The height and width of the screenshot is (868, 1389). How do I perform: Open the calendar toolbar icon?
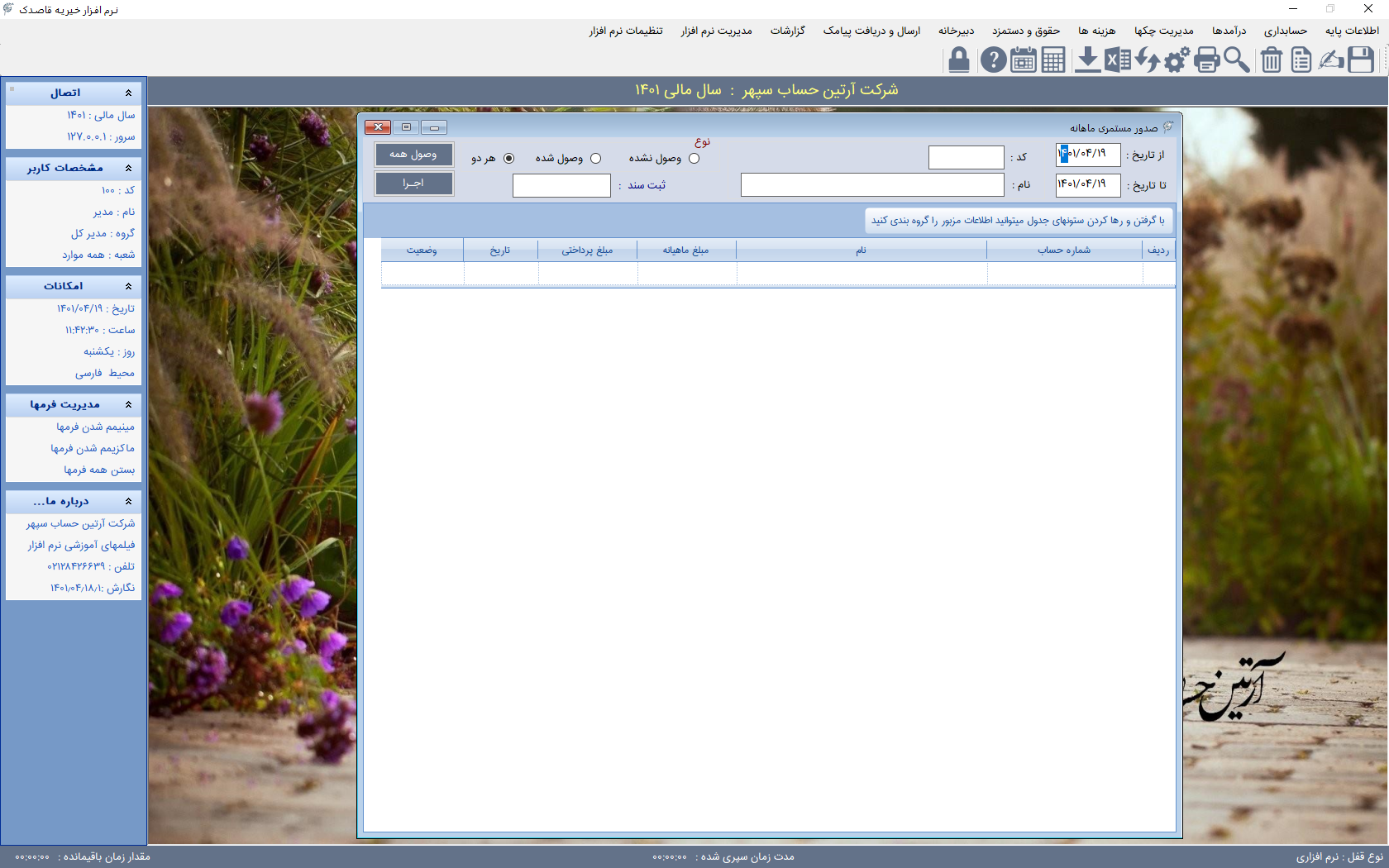[1024, 60]
